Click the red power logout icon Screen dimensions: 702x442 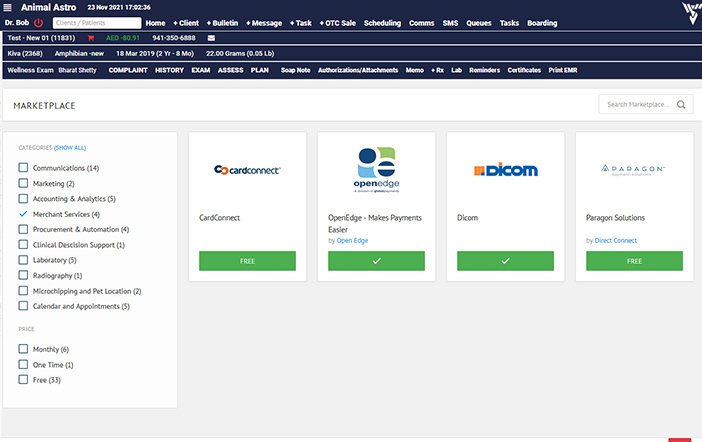[x=39, y=23]
